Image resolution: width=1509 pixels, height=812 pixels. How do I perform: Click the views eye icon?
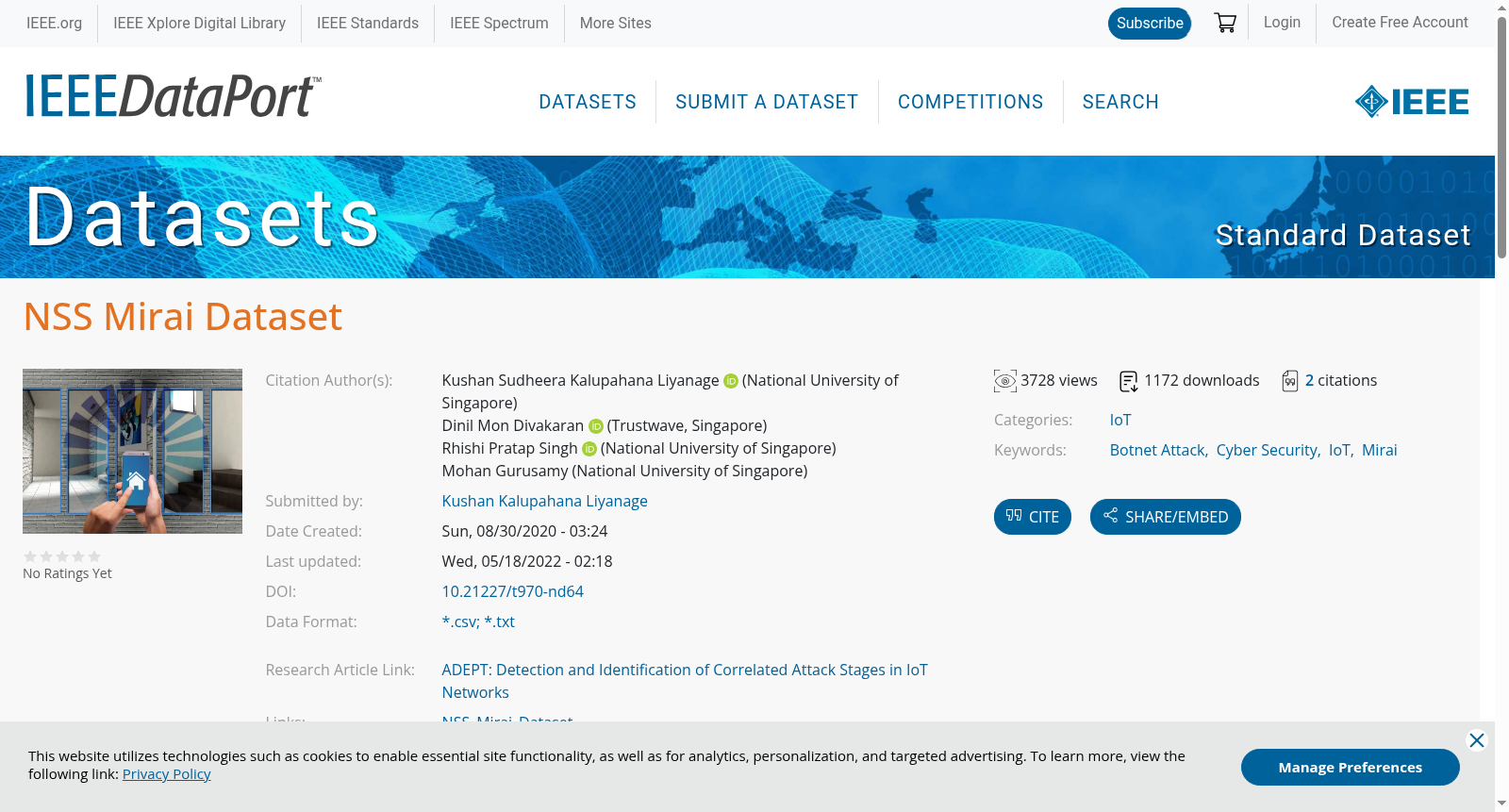pos(1005,381)
